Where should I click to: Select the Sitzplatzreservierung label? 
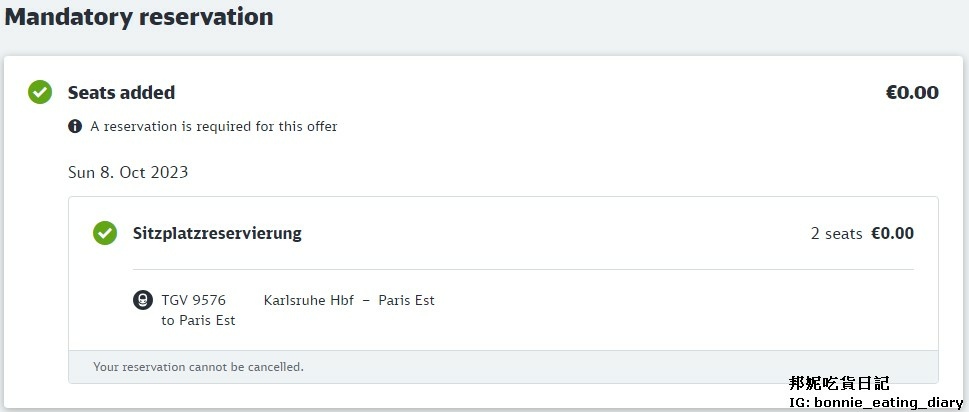coord(217,233)
